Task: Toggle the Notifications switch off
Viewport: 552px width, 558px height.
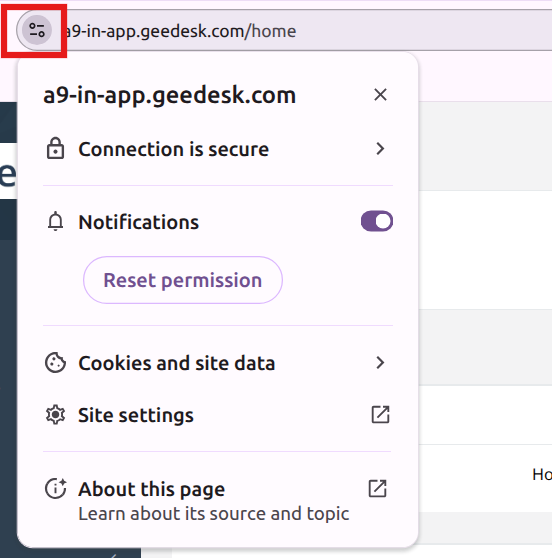Action: [377, 221]
